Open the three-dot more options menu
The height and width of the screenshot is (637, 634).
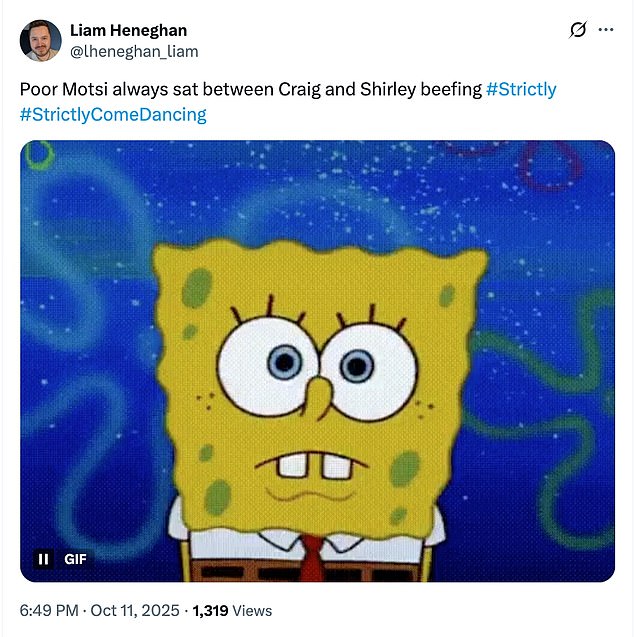605,30
